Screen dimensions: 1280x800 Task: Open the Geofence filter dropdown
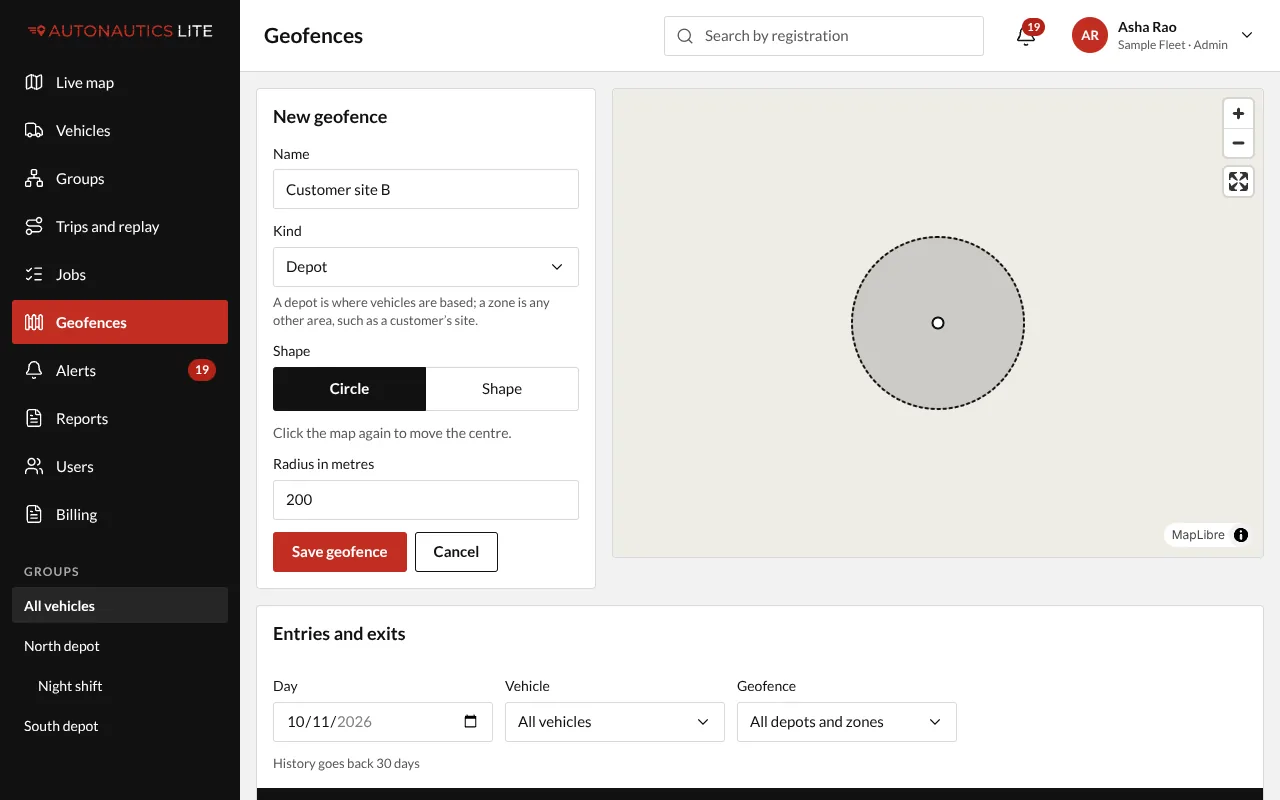847,722
